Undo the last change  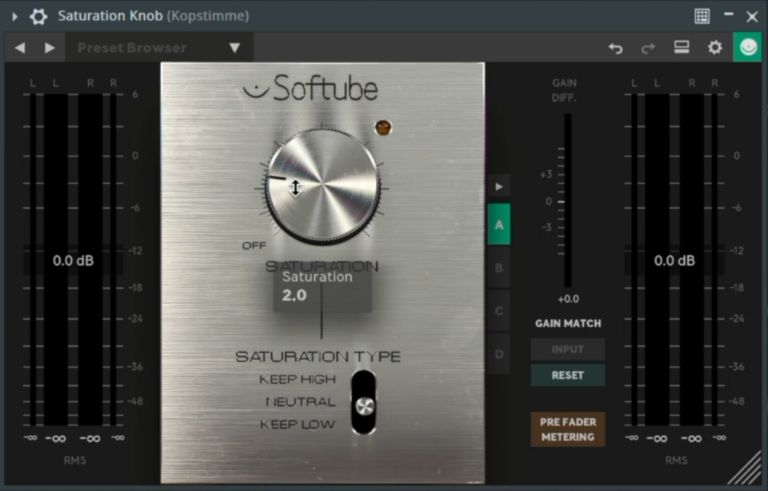click(x=616, y=48)
